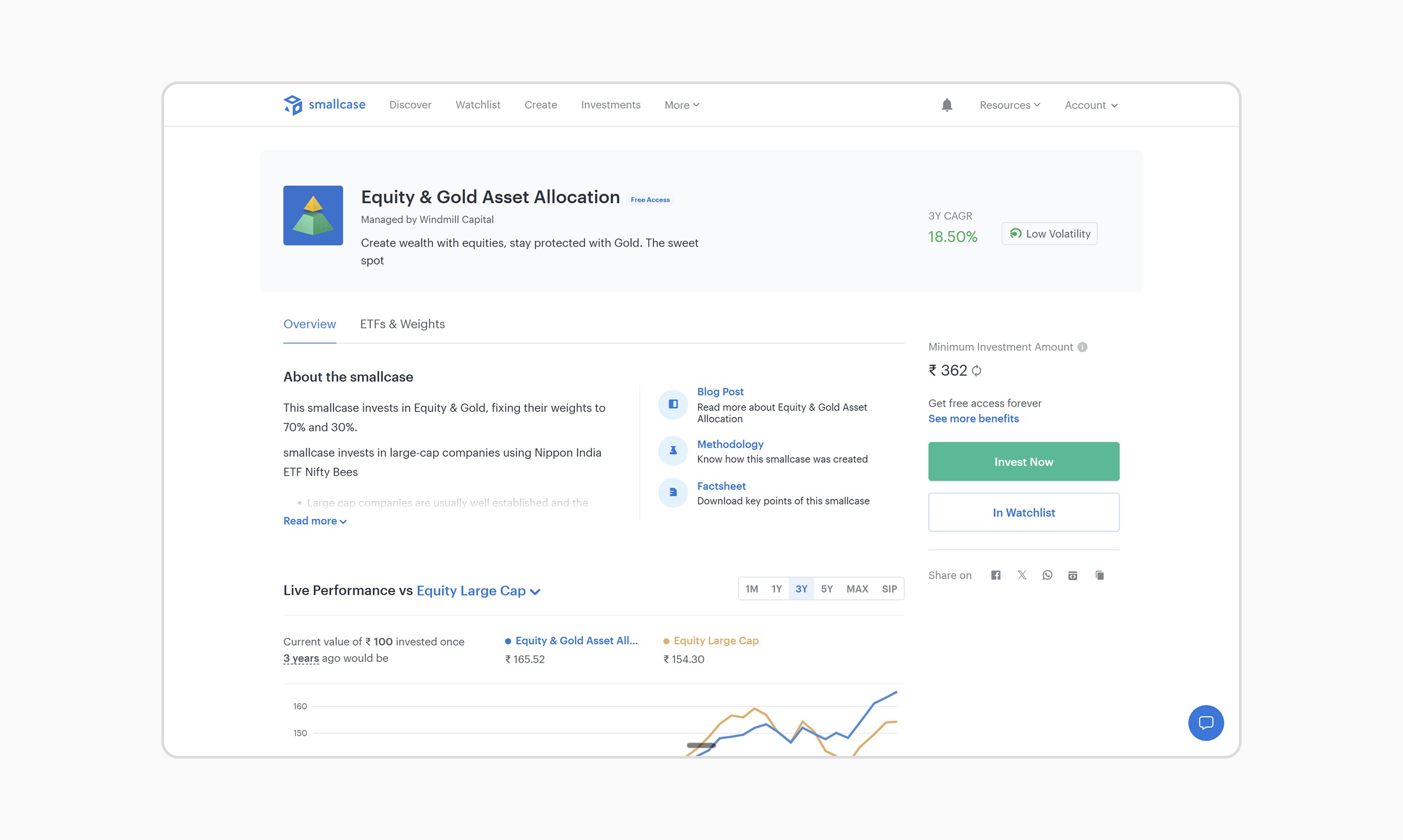
Task: Open the See more benefits link
Action: 973,419
